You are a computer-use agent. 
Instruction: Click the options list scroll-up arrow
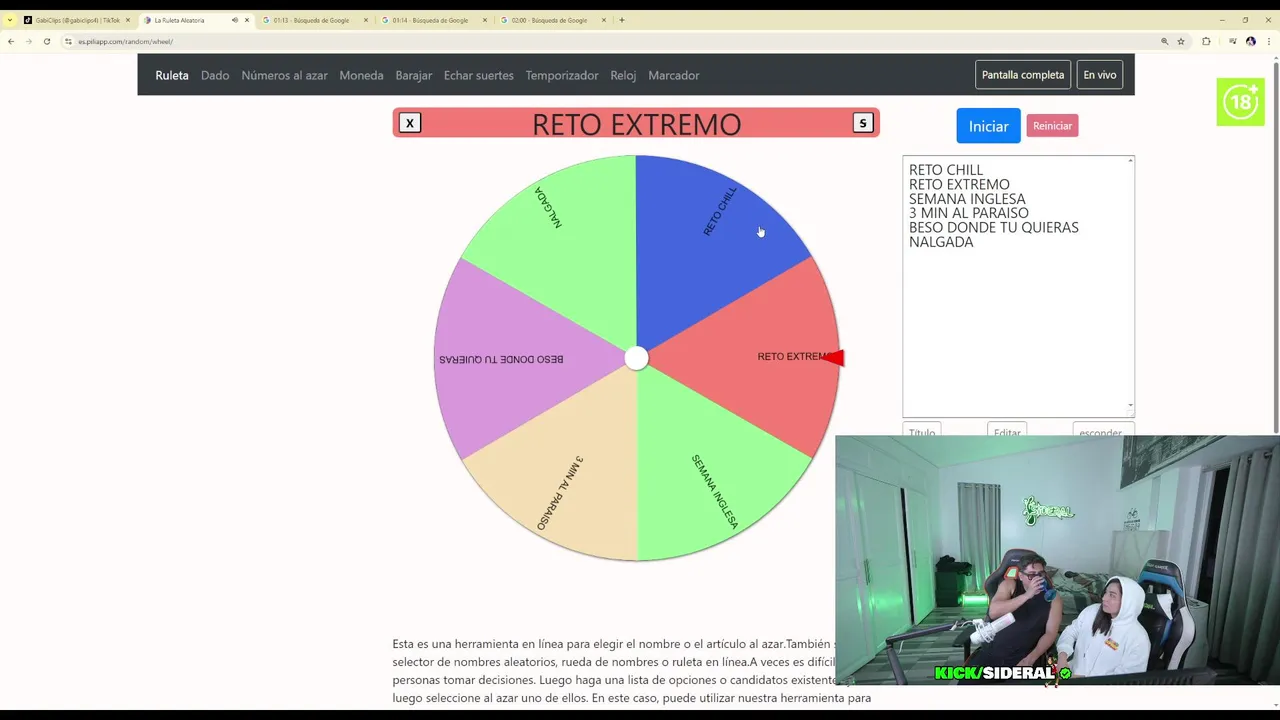1131,161
